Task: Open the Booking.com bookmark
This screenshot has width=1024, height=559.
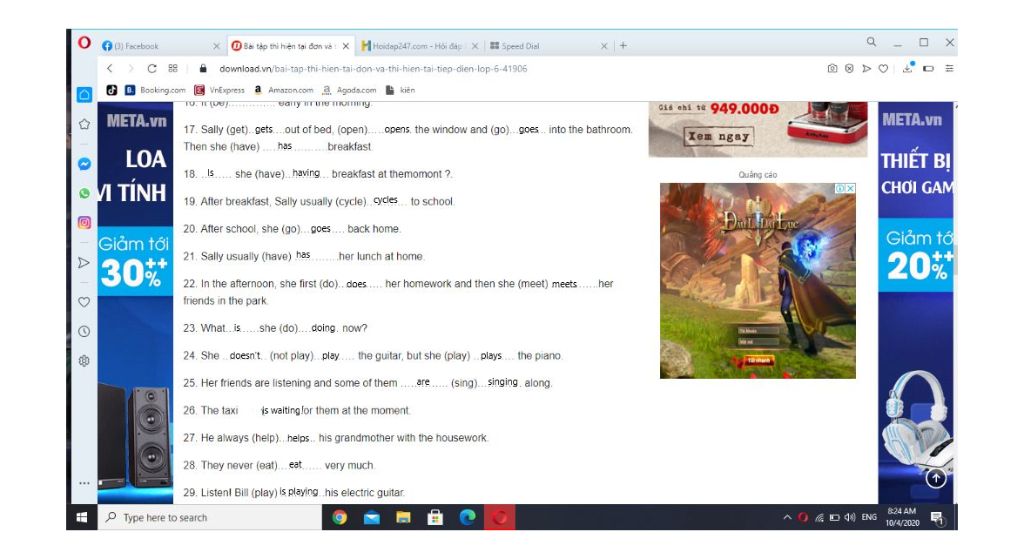Action: [155, 90]
